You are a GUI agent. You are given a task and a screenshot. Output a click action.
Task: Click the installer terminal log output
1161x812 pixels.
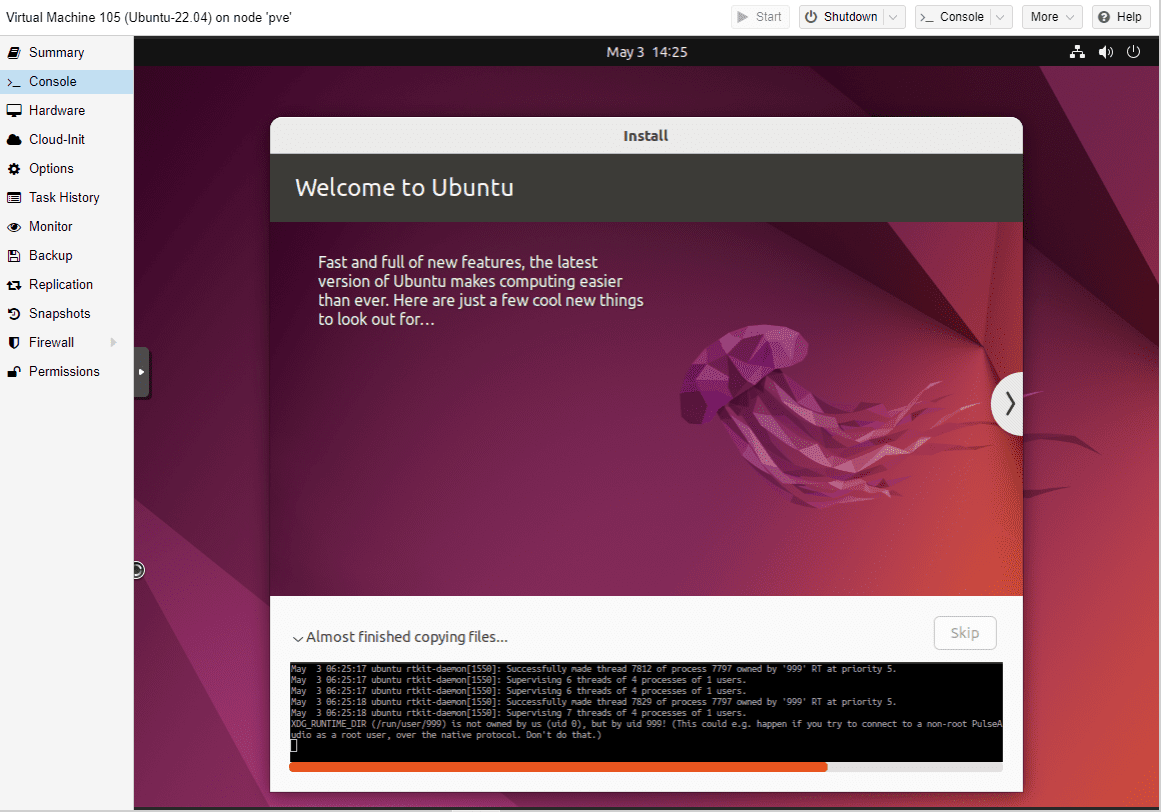coord(646,711)
